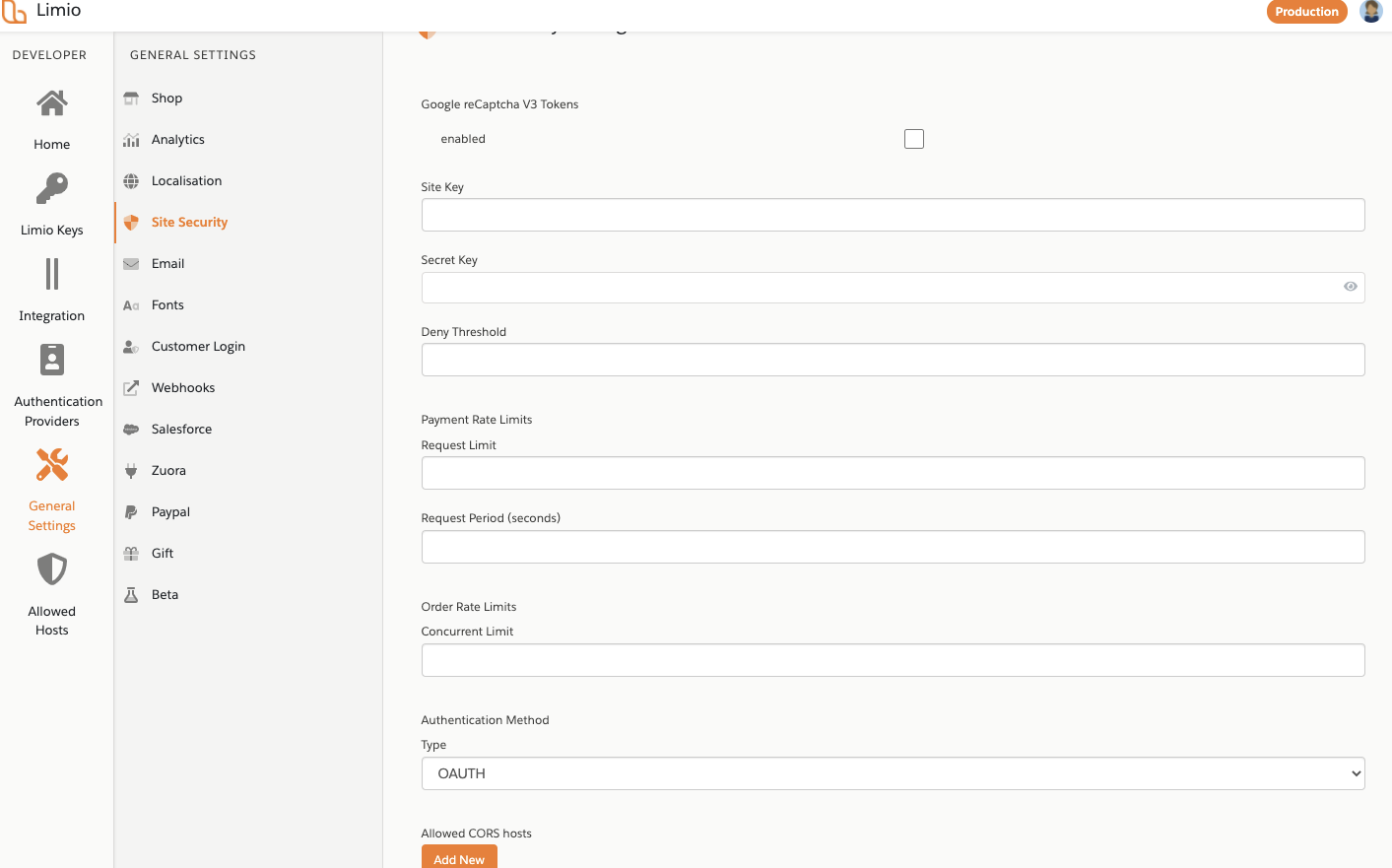Click Add New CORS host button
This screenshot has height=868, width=1392.
click(x=459, y=857)
